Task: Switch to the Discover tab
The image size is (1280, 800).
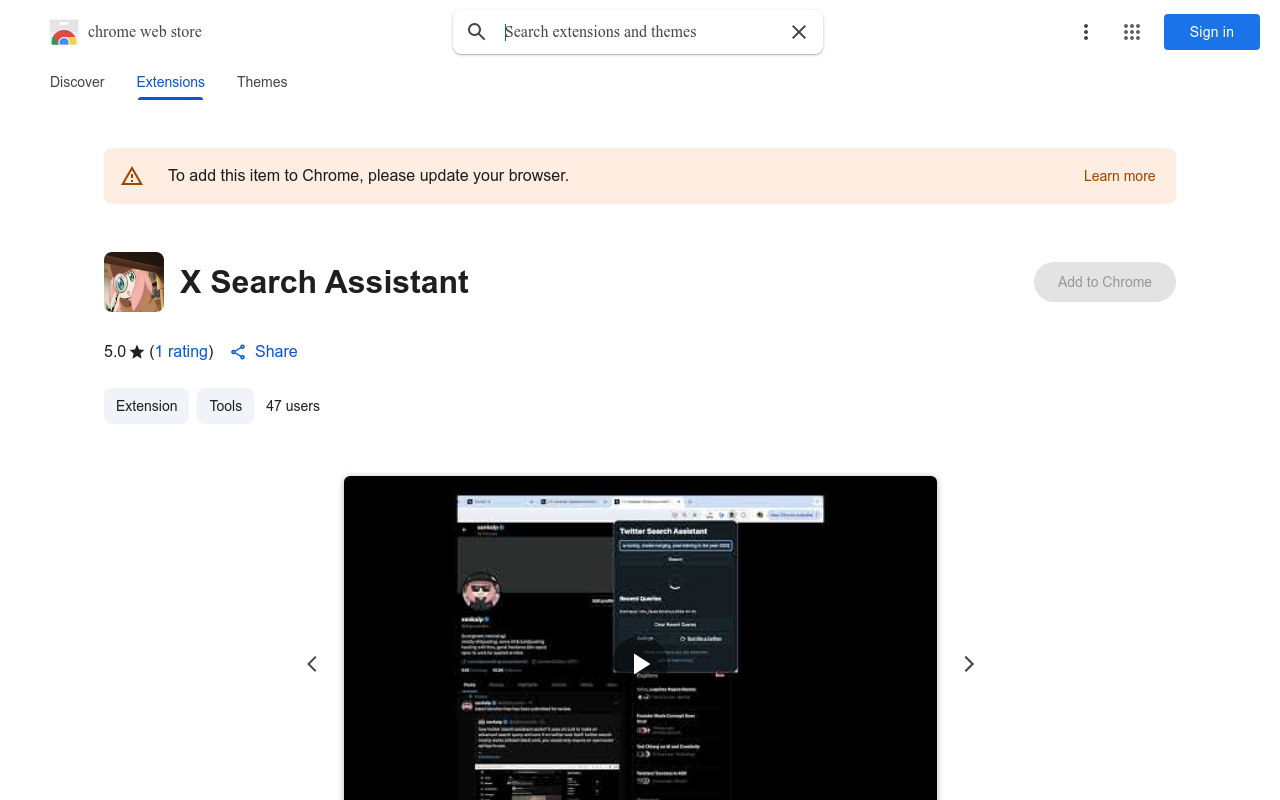Action: click(x=77, y=82)
